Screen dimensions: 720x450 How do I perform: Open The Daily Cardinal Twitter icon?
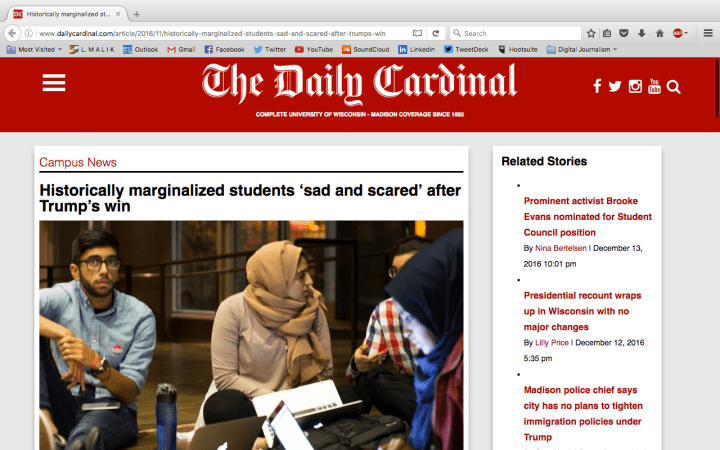[x=615, y=87]
